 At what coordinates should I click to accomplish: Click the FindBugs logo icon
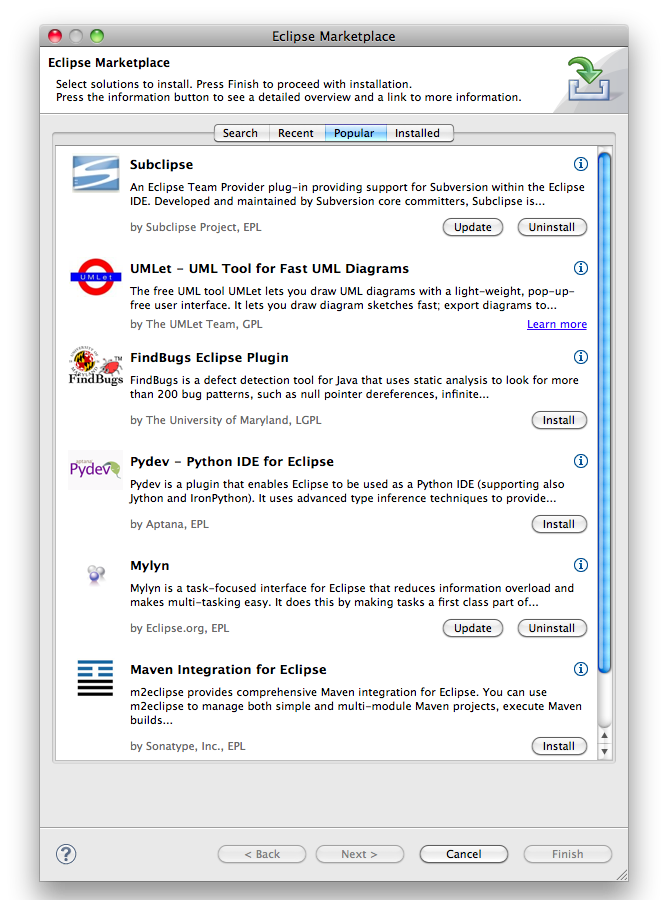pyautogui.click(x=96, y=366)
